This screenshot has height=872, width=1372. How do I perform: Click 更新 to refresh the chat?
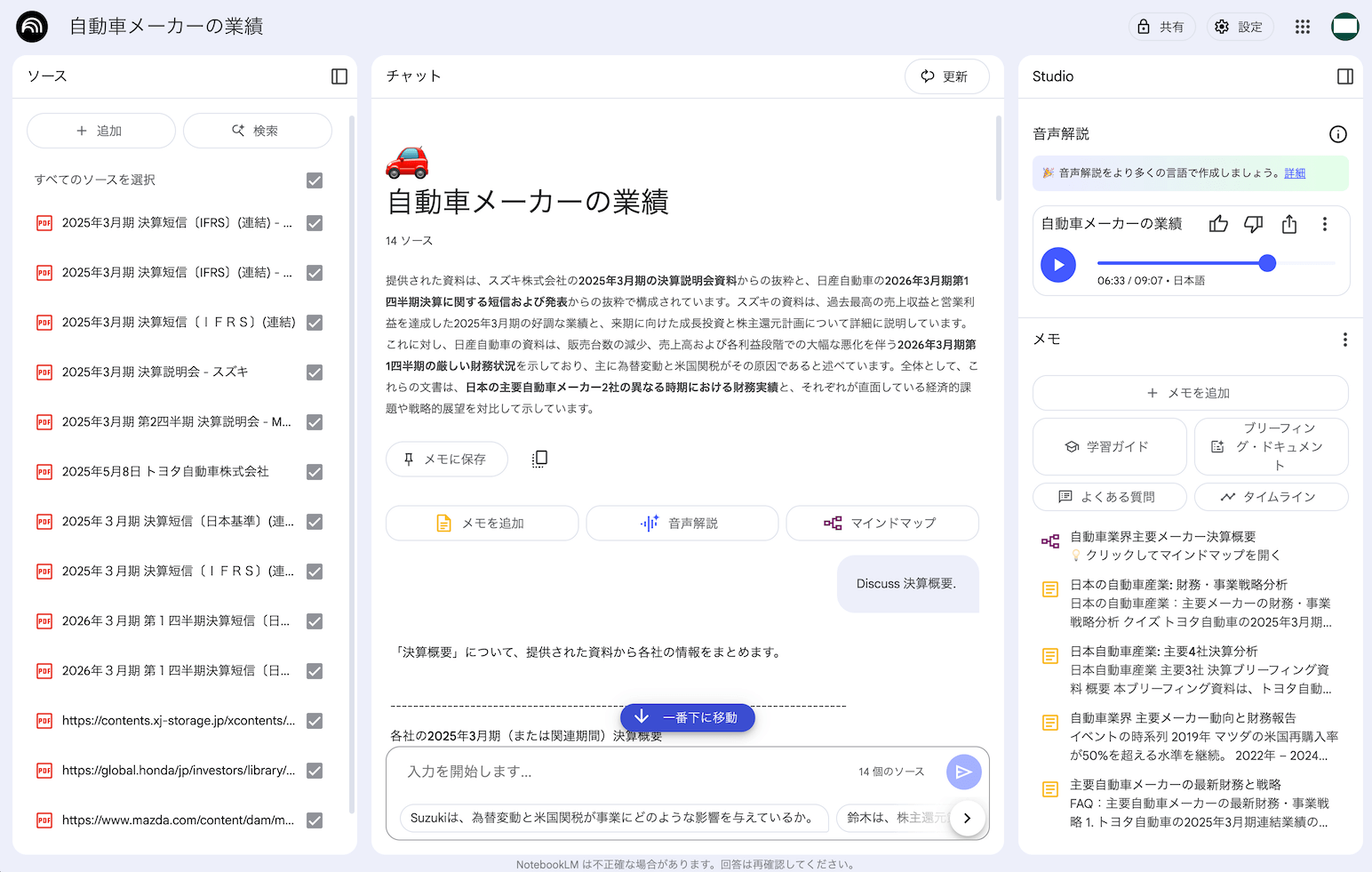947,76
